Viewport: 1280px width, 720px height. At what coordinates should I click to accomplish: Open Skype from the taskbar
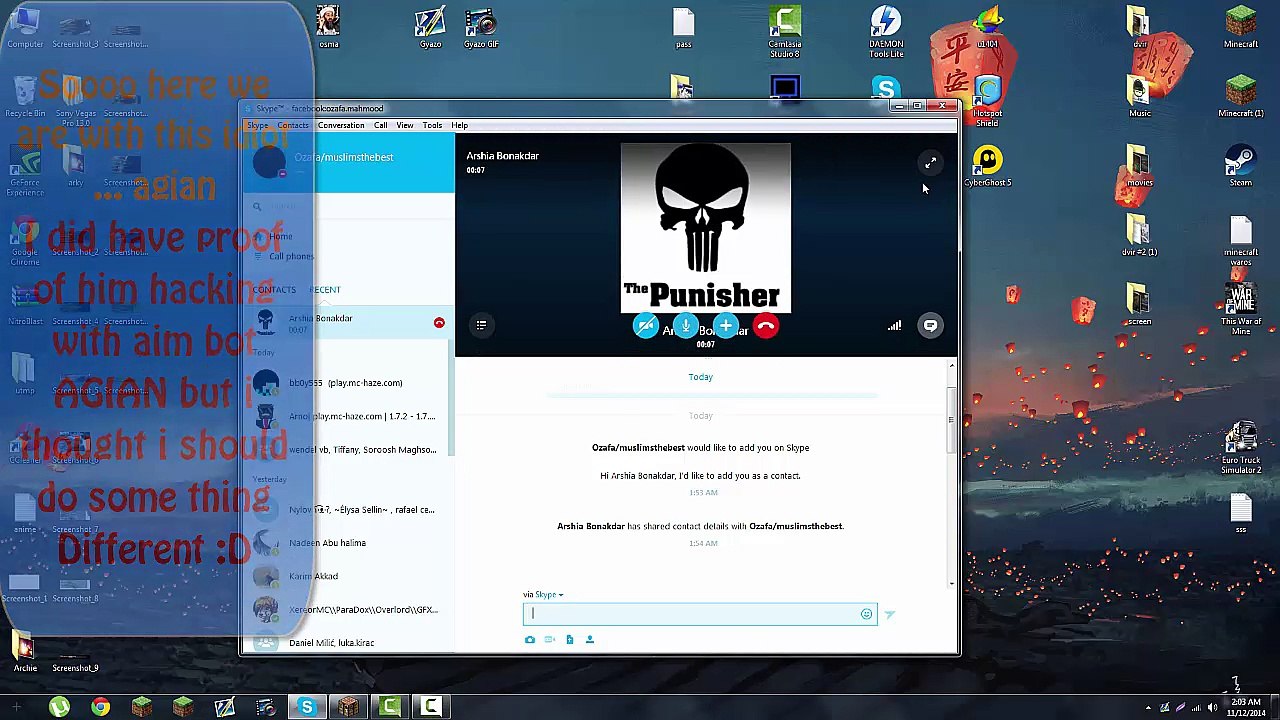pyautogui.click(x=307, y=708)
